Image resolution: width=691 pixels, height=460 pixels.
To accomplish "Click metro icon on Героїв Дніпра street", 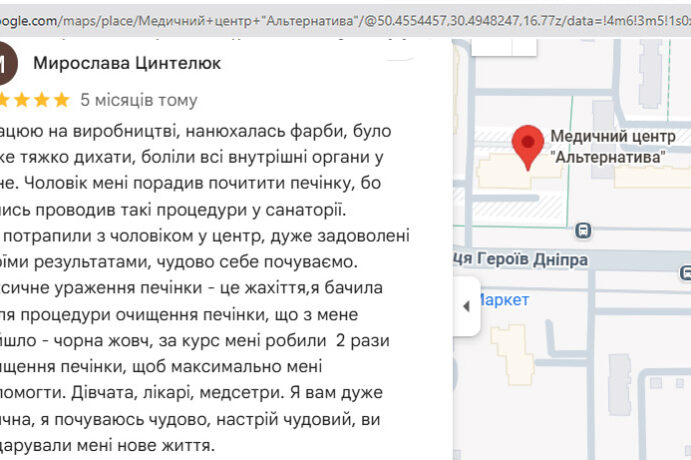I will point(685,272).
